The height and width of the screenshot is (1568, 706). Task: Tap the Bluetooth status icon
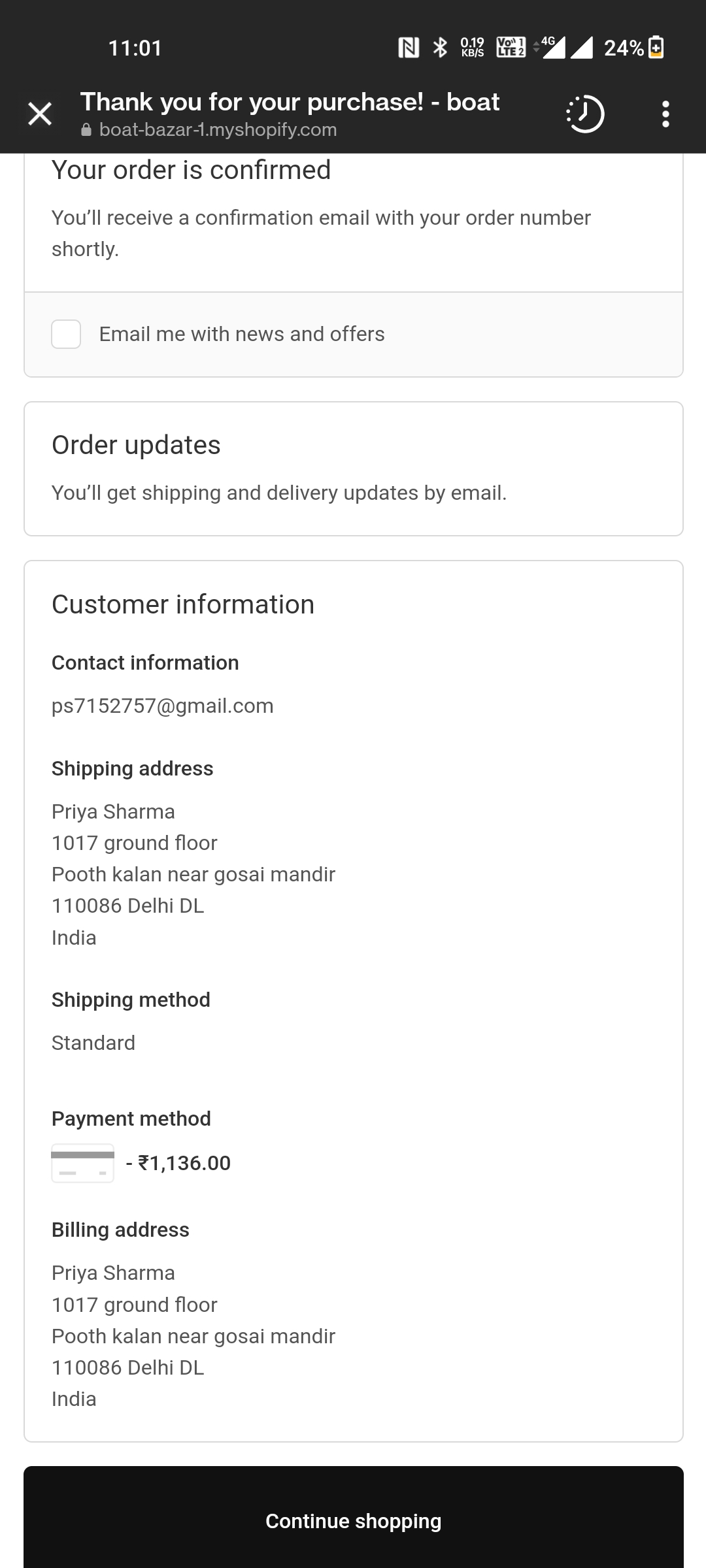[441, 48]
